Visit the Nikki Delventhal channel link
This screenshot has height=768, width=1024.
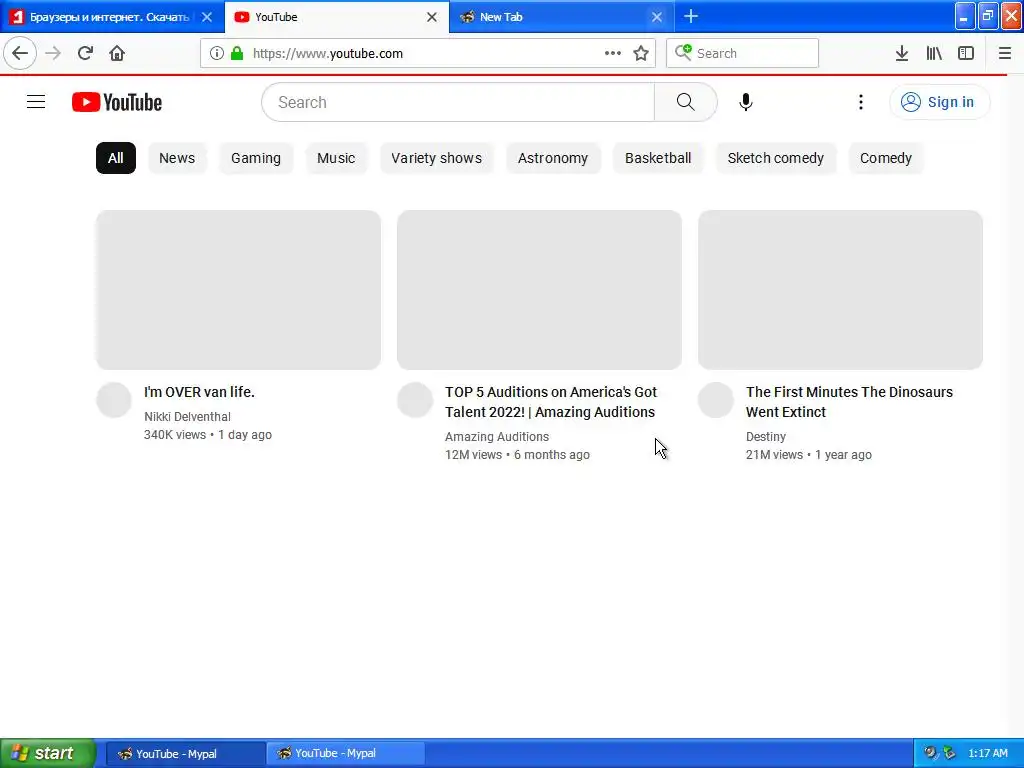tap(187, 417)
